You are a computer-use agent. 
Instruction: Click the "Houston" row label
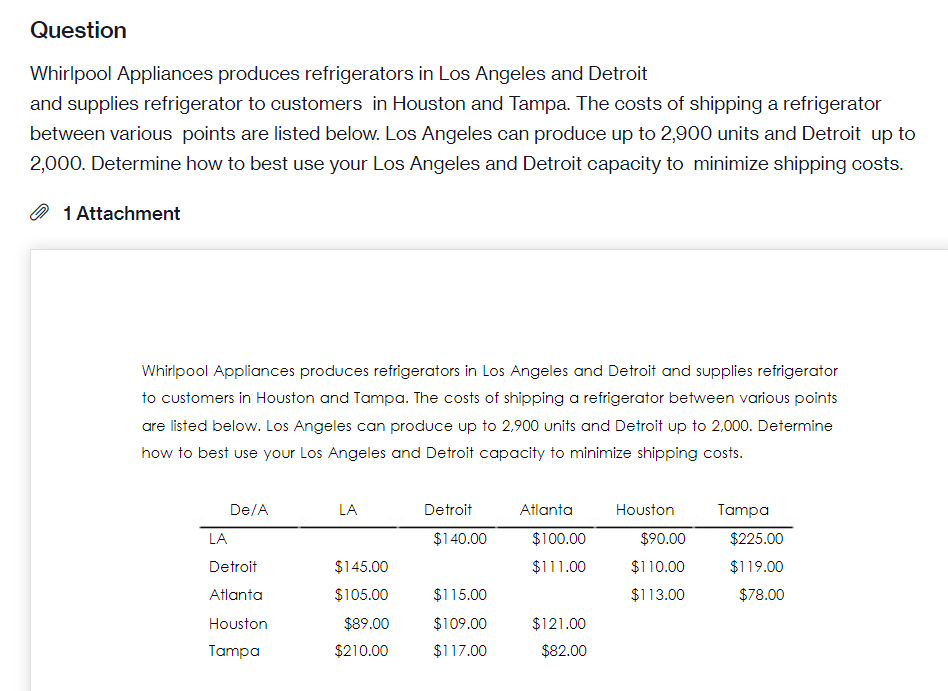[x=238, y=624]
